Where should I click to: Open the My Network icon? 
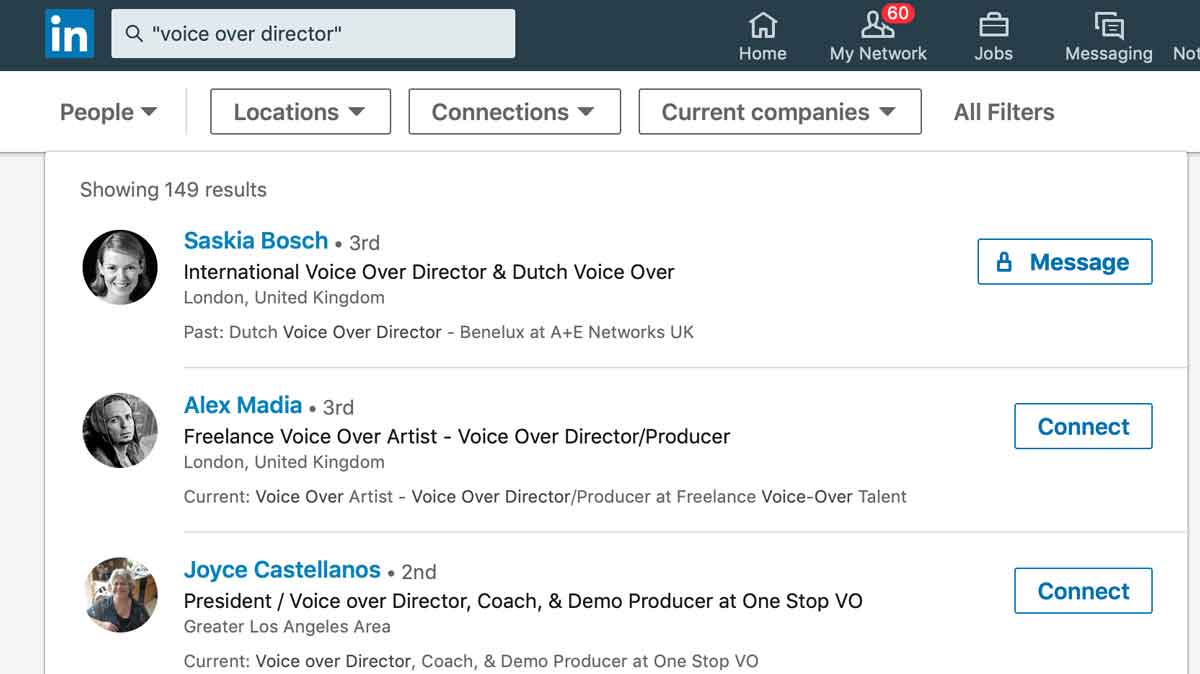[x=877, y=24]
